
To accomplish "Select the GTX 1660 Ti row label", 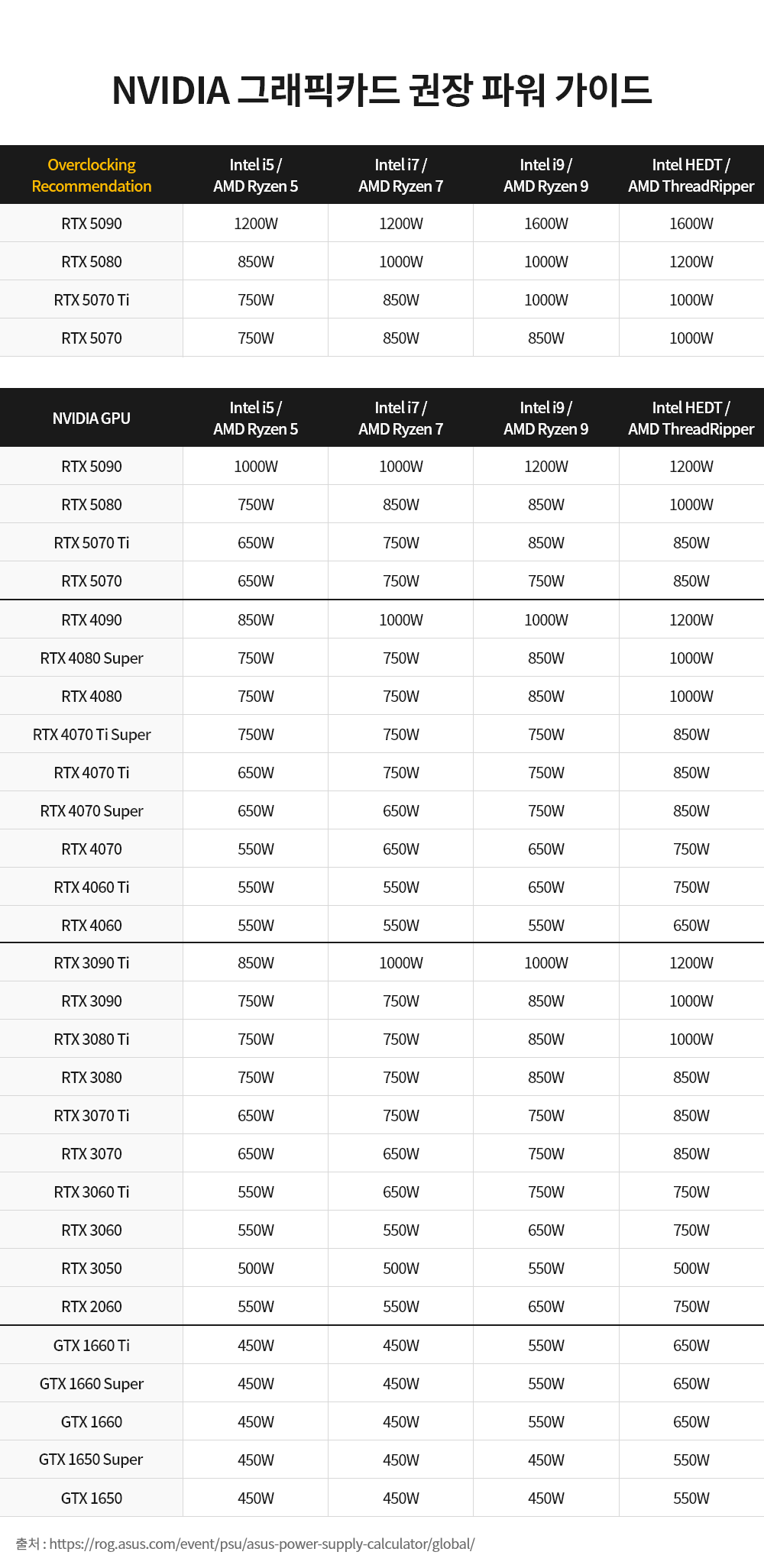I will tap(92, 1346).
